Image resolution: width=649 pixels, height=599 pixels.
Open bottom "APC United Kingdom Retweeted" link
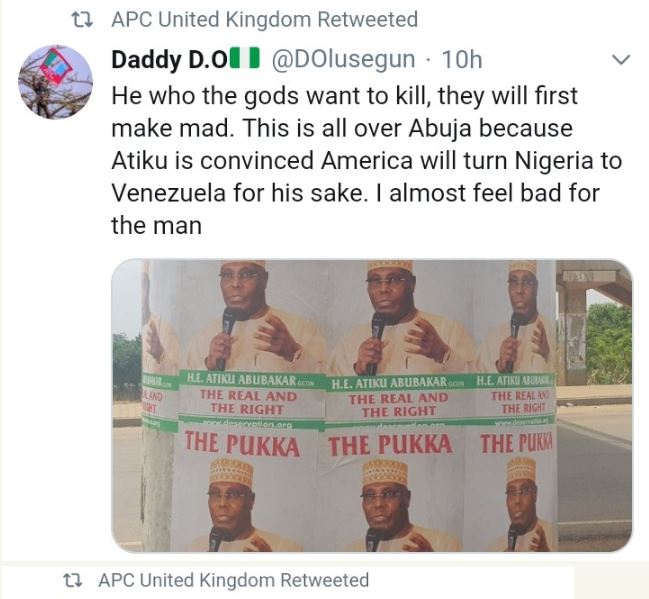coord(233,580)
